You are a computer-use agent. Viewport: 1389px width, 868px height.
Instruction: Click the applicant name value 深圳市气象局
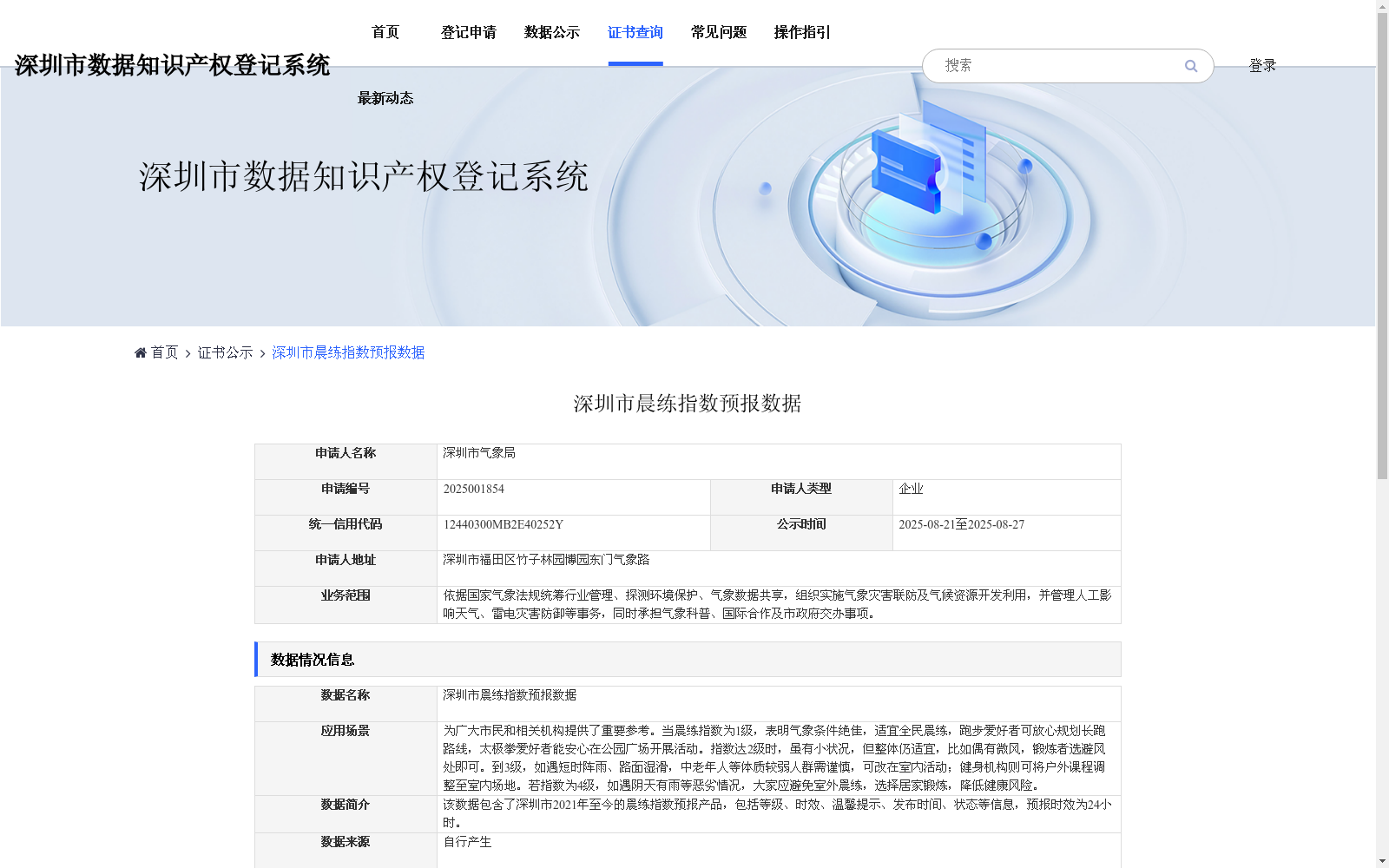[479, 453]
